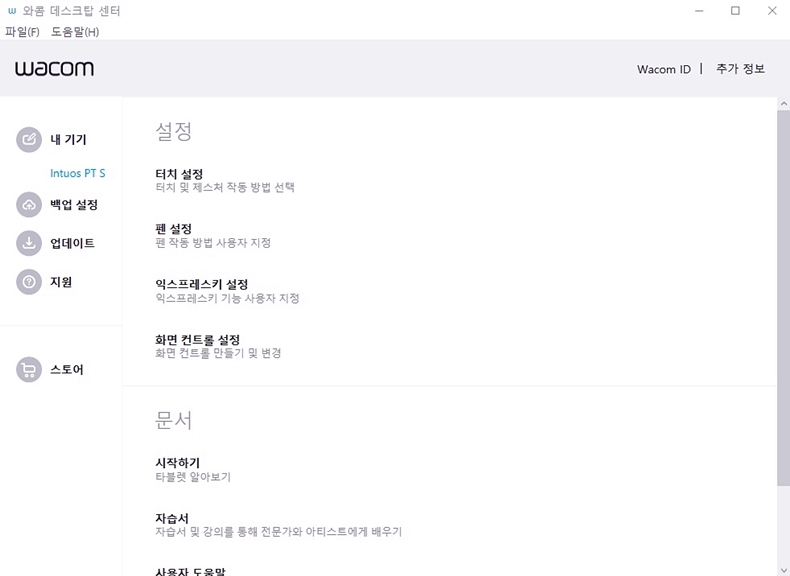
Task: Select 백업 설정 in the sidebar
Action: [74, 205]
